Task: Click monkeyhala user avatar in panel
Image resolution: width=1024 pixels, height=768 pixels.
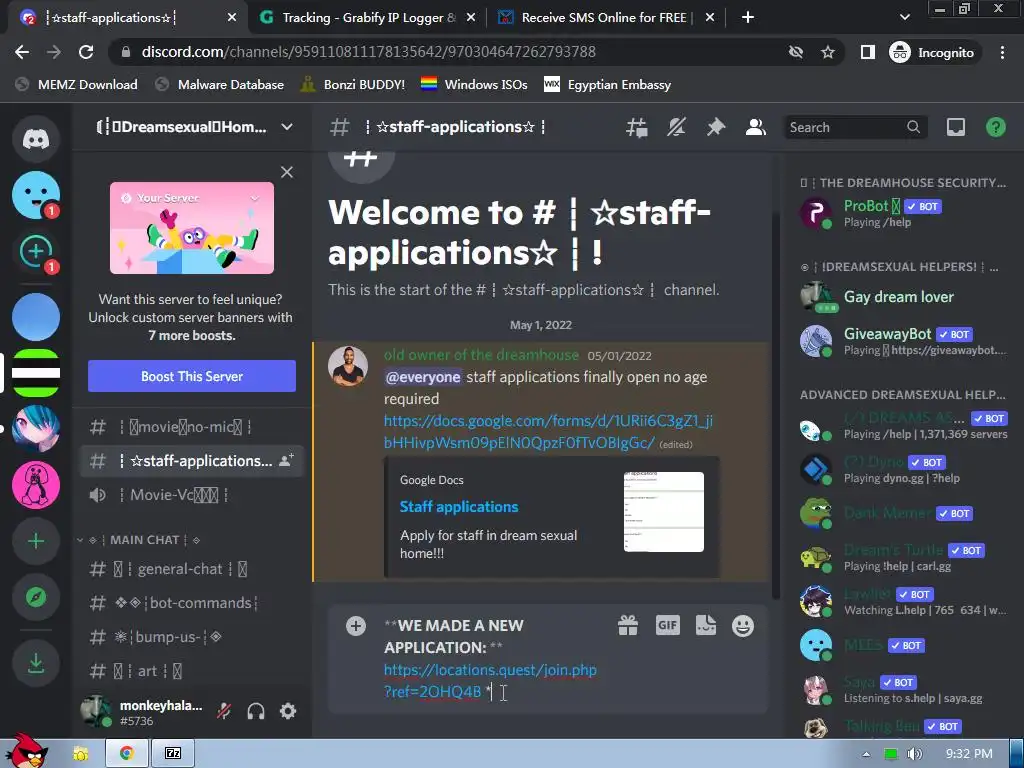Action: (x=95, y=711)
